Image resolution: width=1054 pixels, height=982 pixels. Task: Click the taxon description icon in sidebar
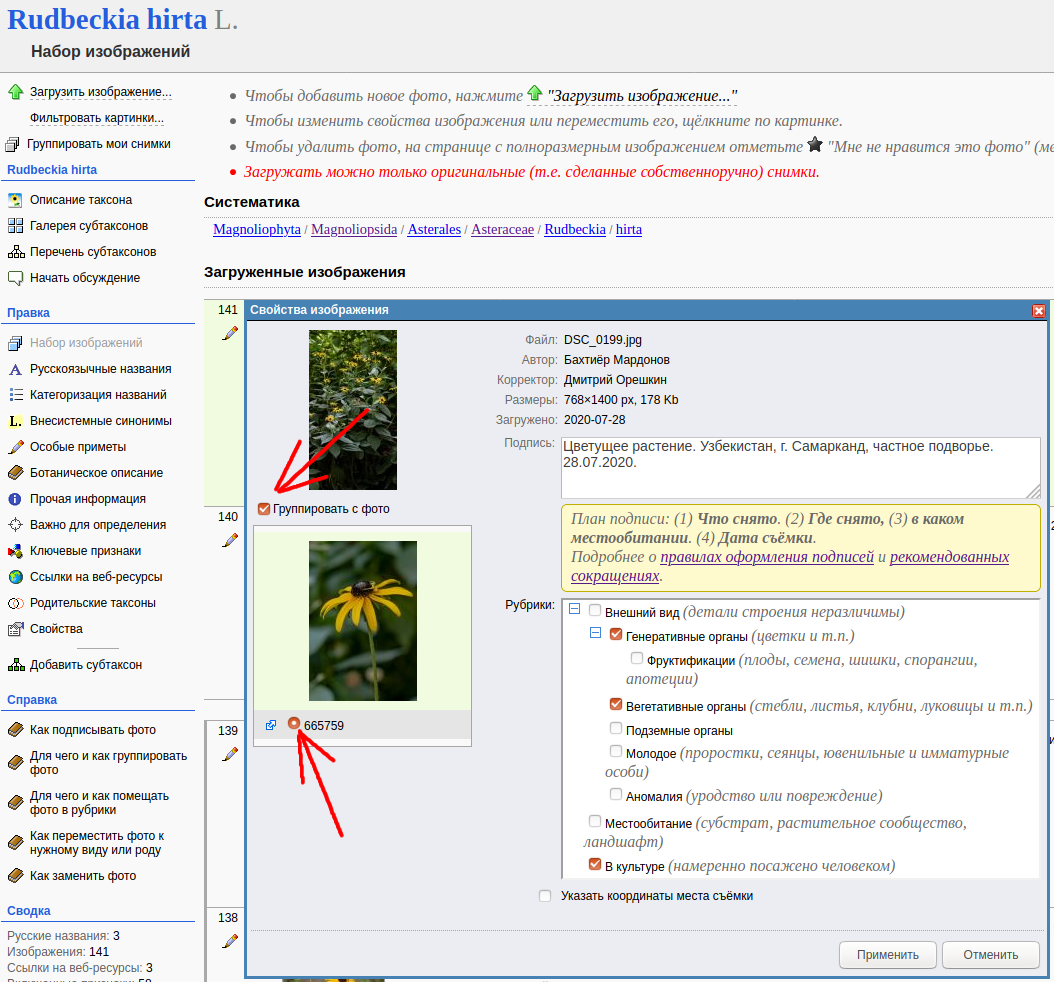coord(15,200)
